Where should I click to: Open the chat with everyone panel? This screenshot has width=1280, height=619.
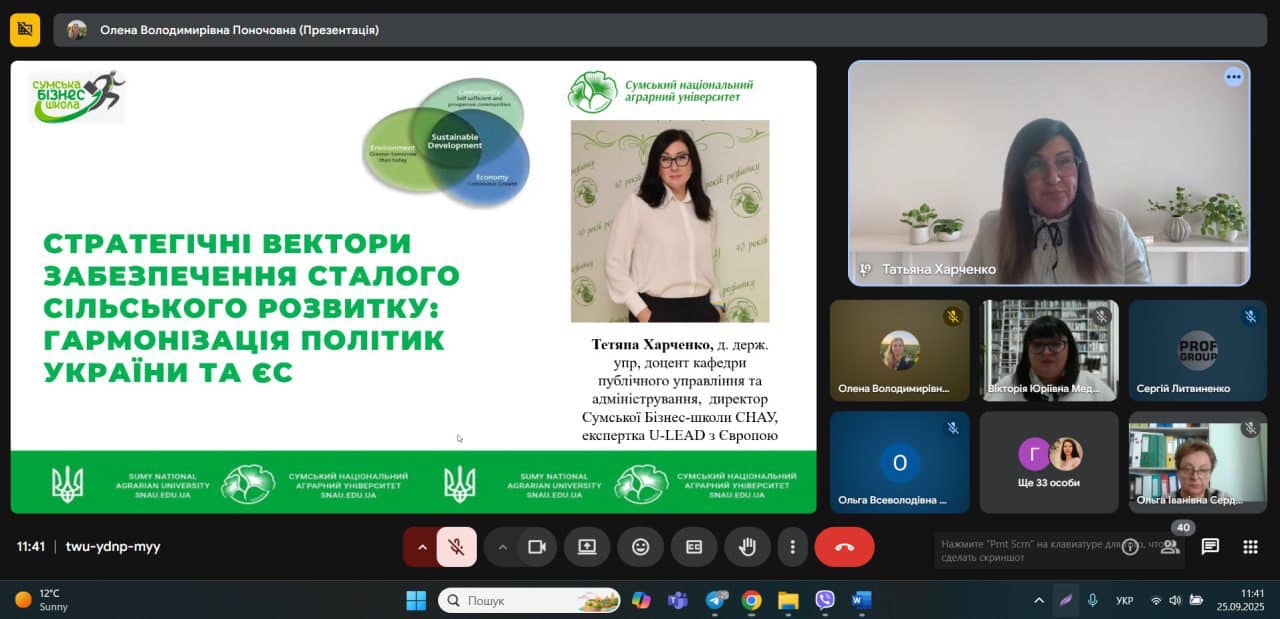tap(1210, 546)
